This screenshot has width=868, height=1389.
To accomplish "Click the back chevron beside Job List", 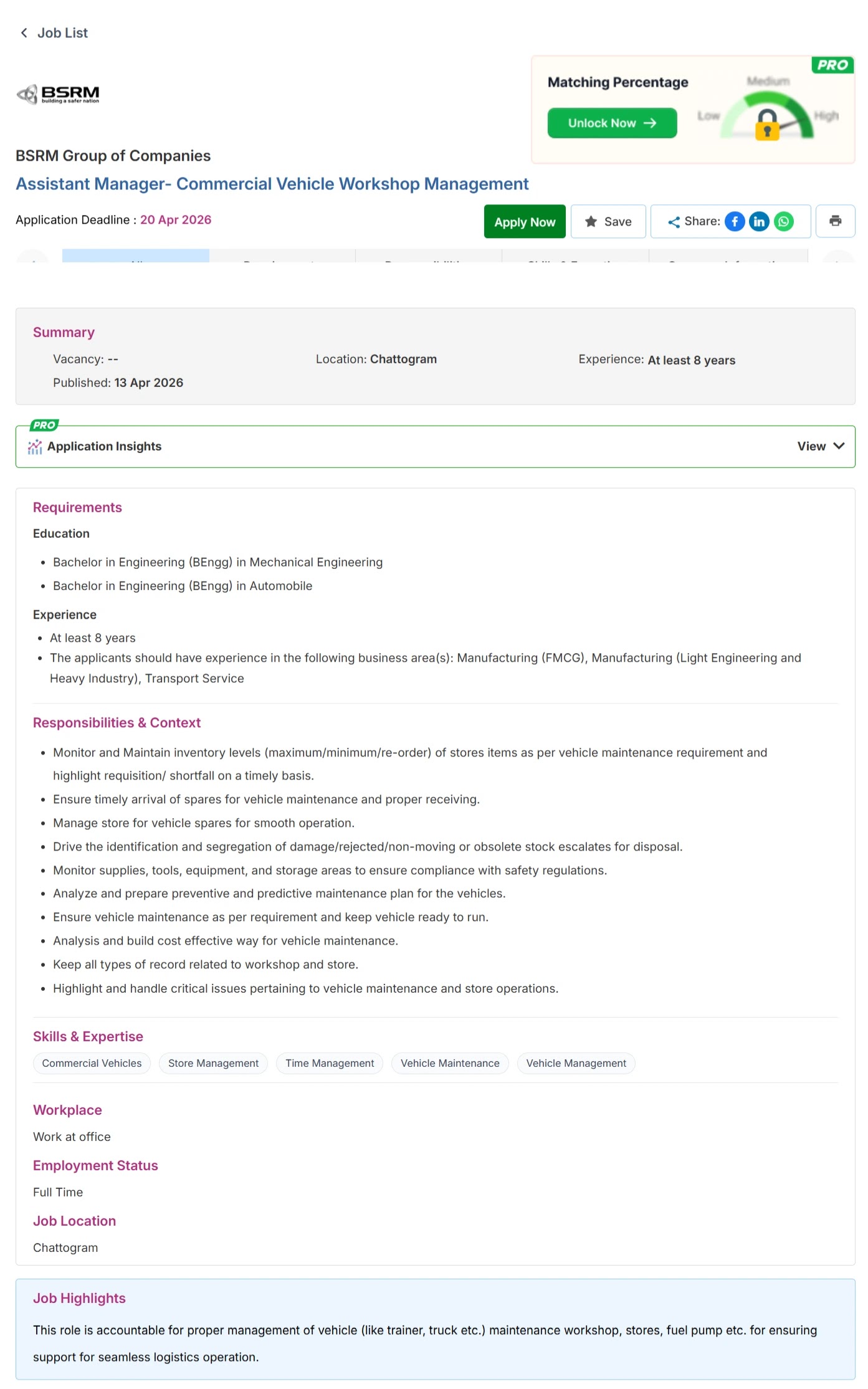I will click(24, 33).
